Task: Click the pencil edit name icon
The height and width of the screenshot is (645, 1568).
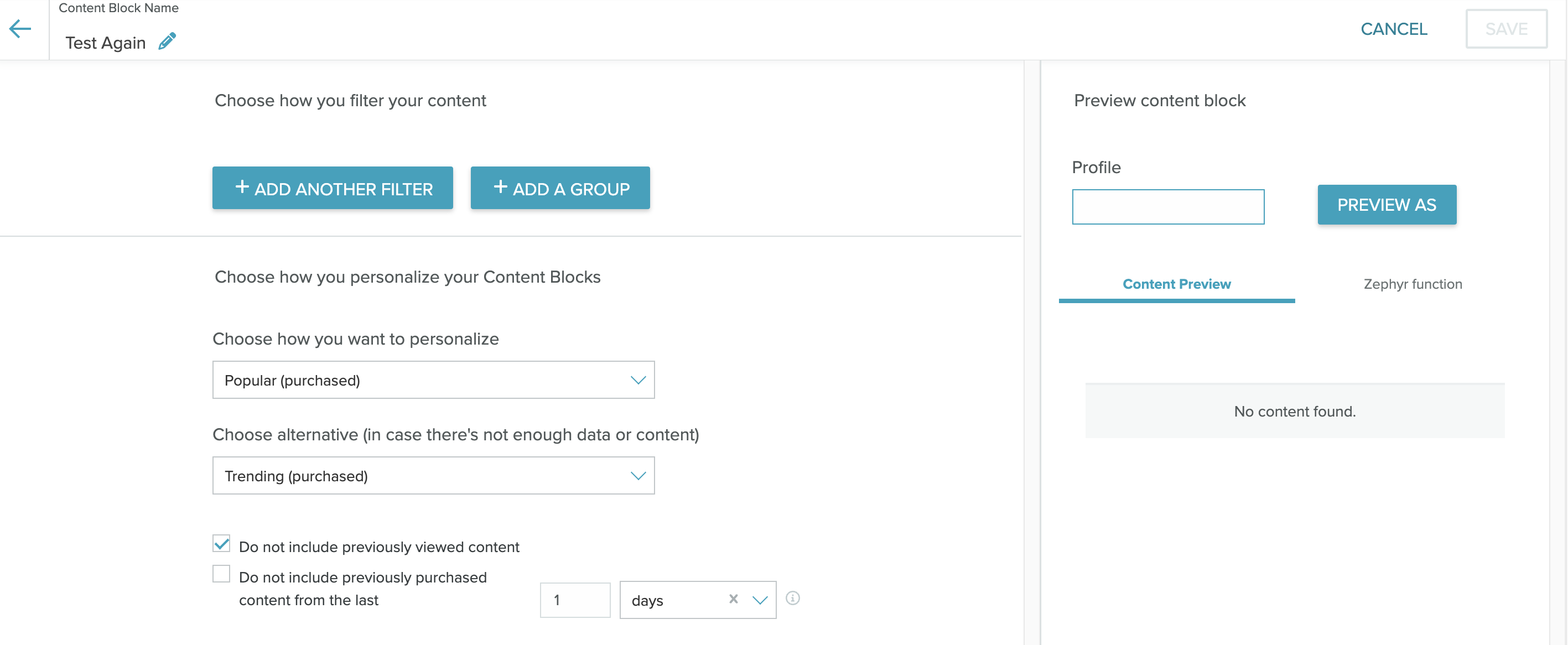Action: pos(167,41)
